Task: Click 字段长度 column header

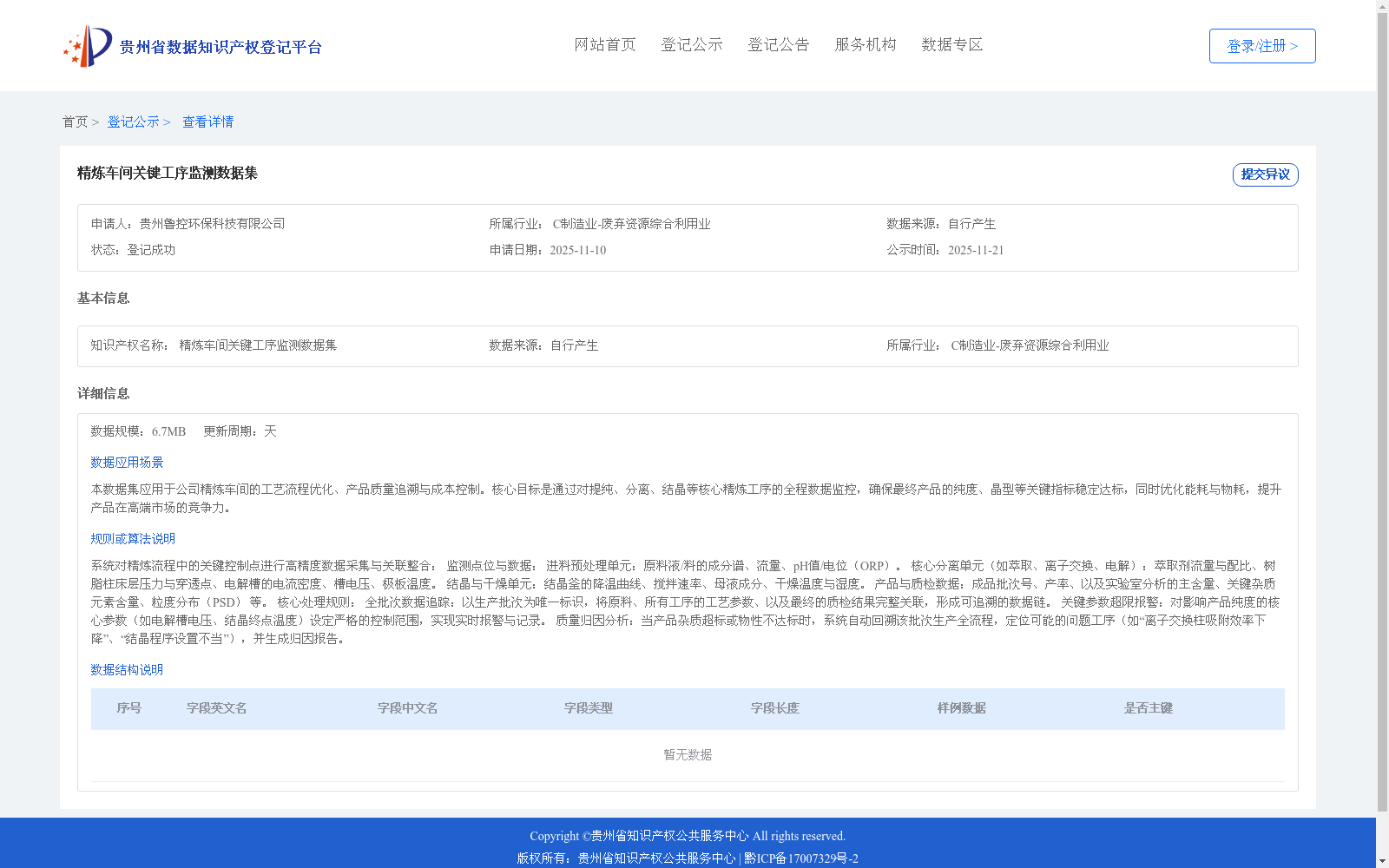Action: point(775,708)
